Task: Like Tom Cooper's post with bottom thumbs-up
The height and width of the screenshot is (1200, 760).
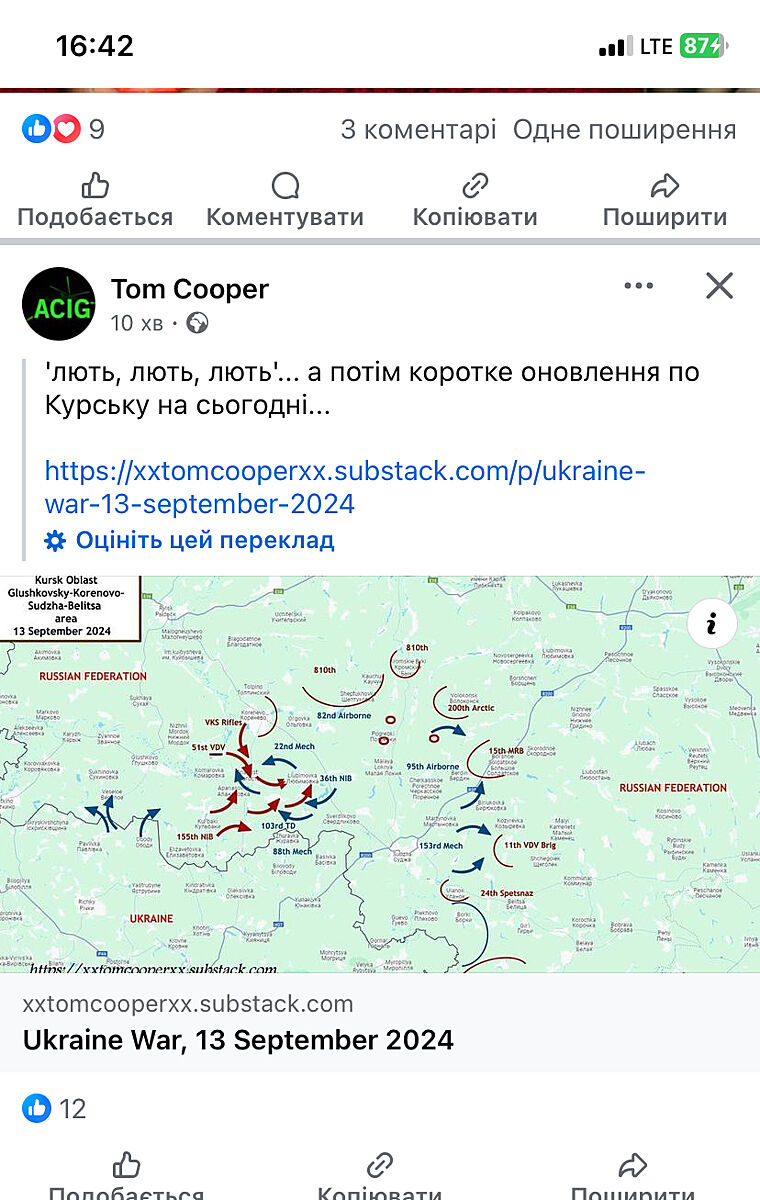Action: coord(126,1166)
